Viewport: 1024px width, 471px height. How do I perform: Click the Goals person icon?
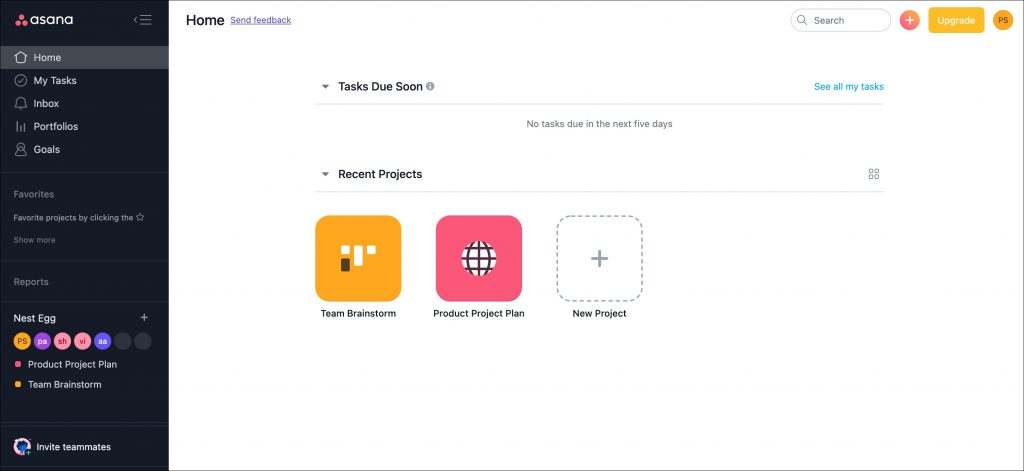21,149
